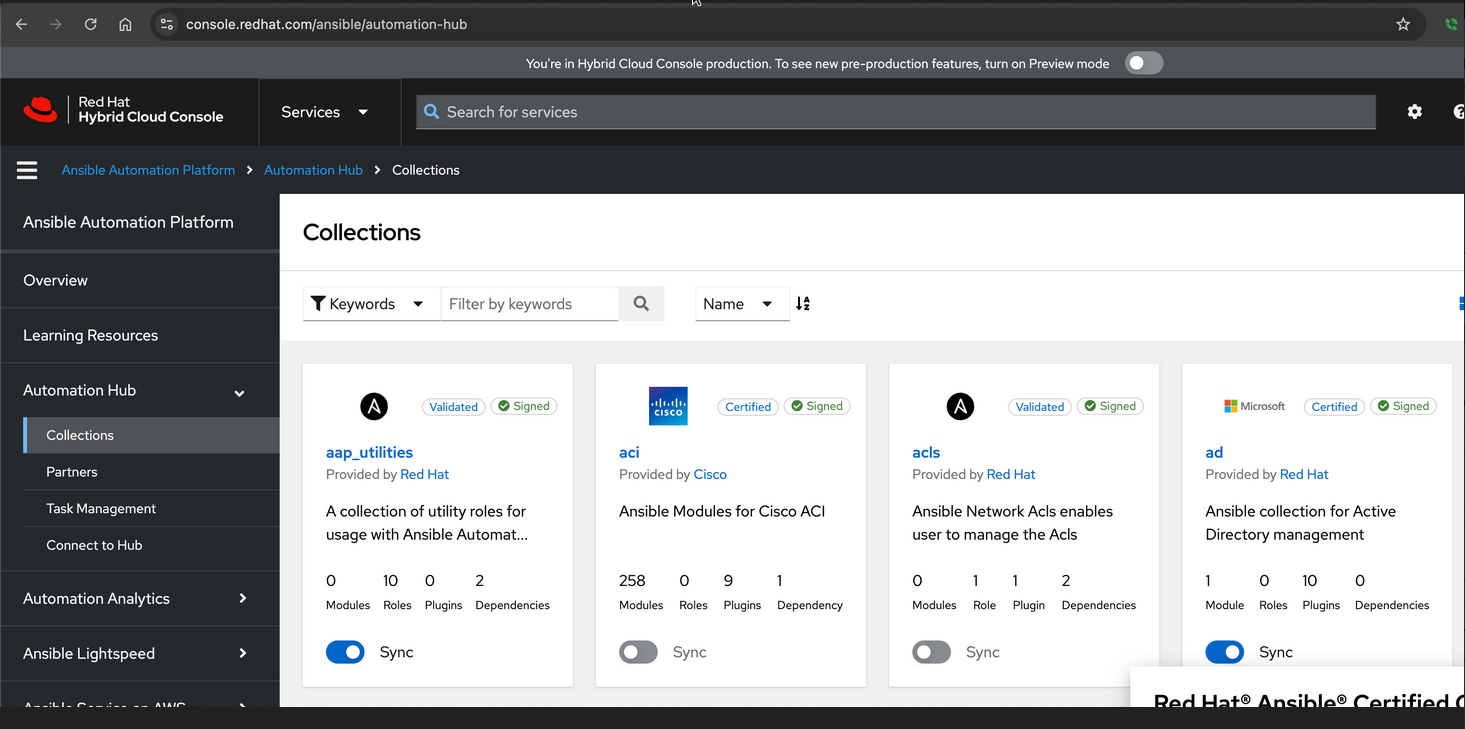
Task: Open the Keywords filter type dropdown
Action: [371, 304]
